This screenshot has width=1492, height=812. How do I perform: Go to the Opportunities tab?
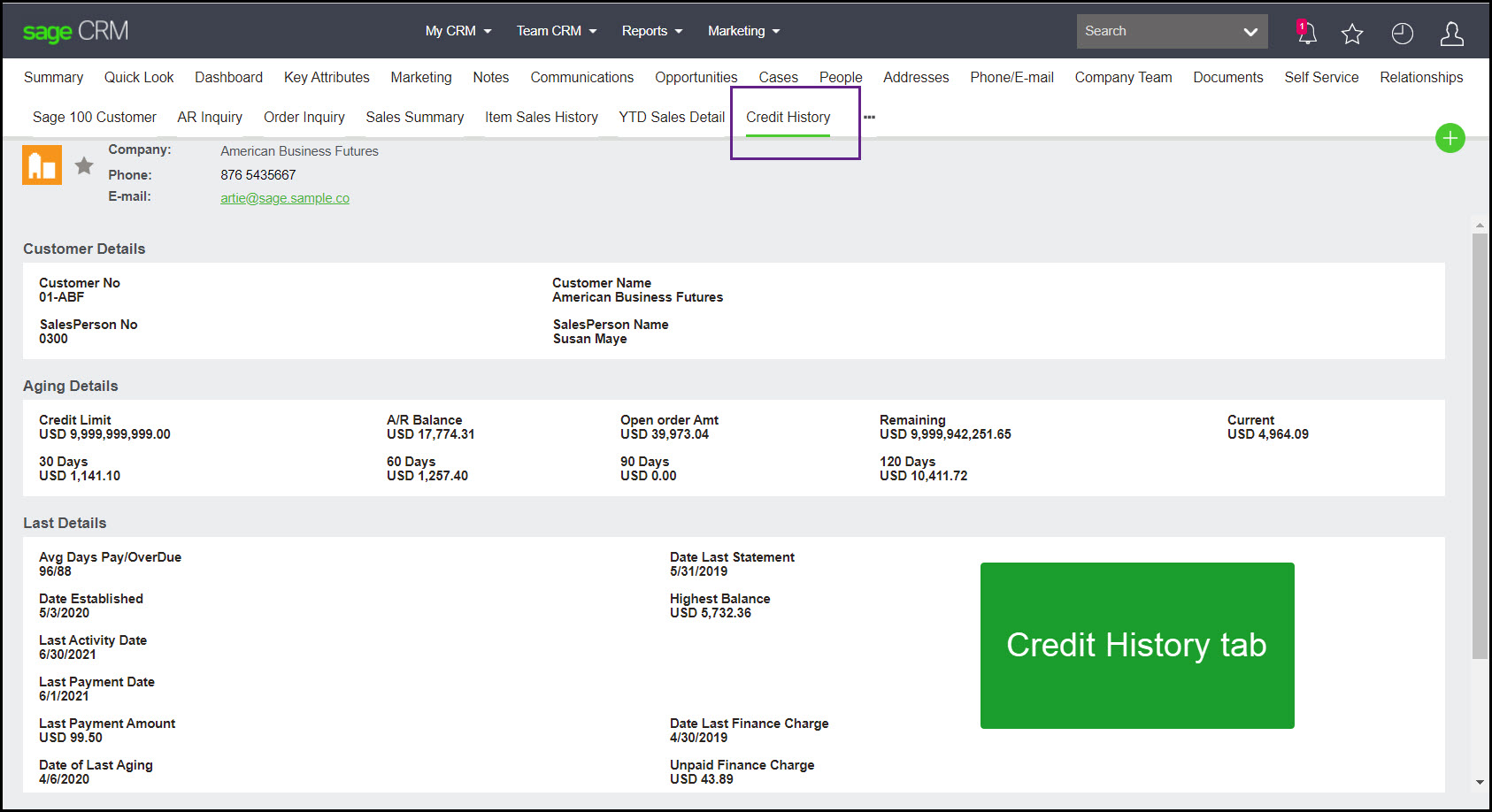[696, 77]
